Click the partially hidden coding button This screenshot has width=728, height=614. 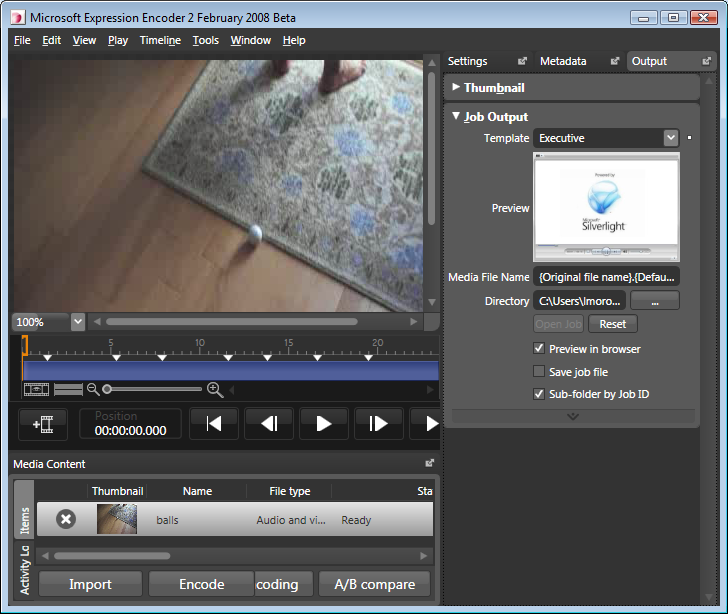284,584
